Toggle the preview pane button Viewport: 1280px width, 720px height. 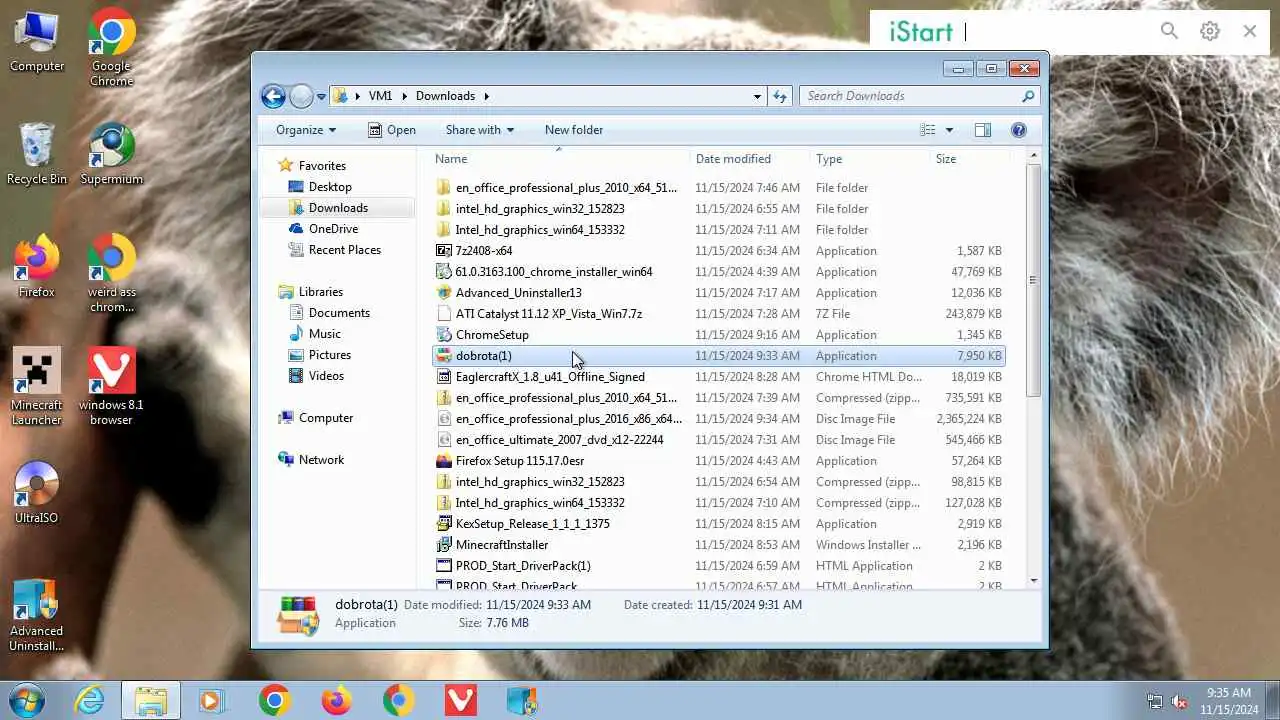[982, 130]
